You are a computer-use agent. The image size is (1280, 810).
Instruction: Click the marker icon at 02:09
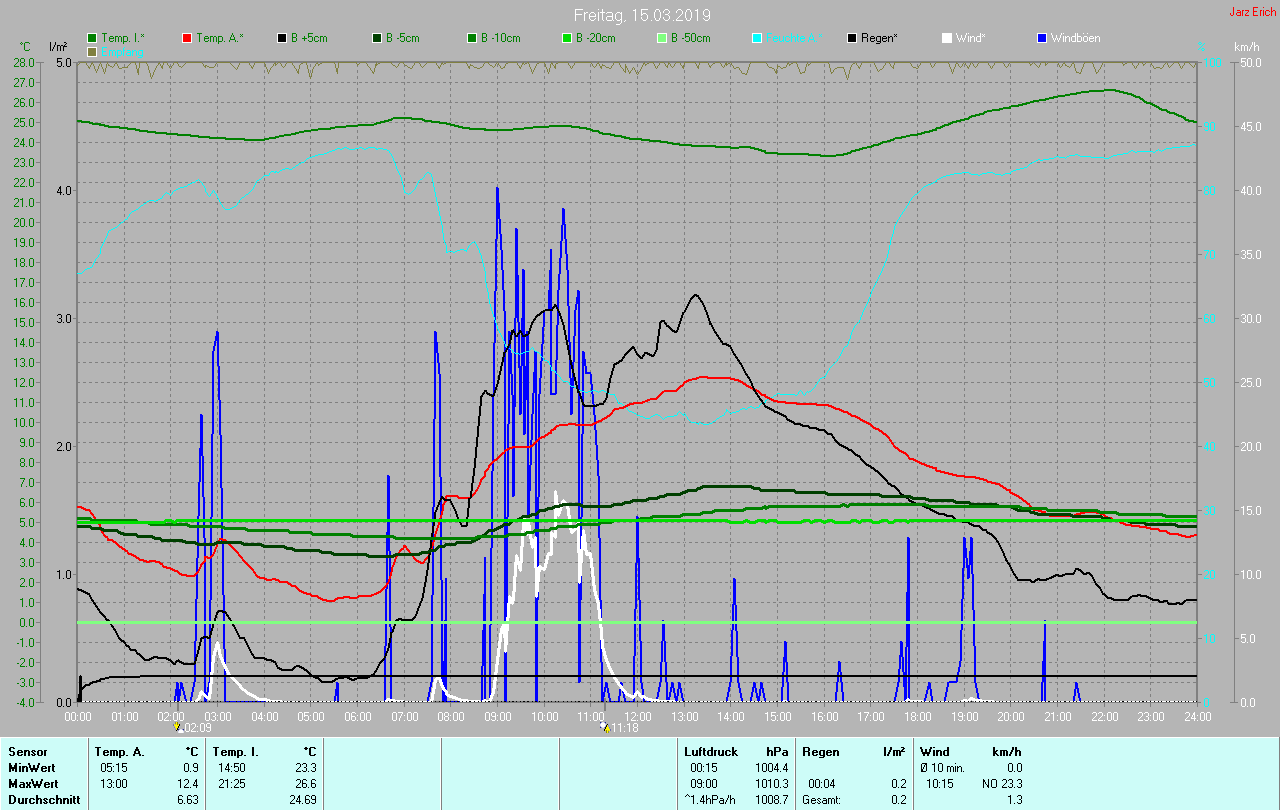[177, 727]
